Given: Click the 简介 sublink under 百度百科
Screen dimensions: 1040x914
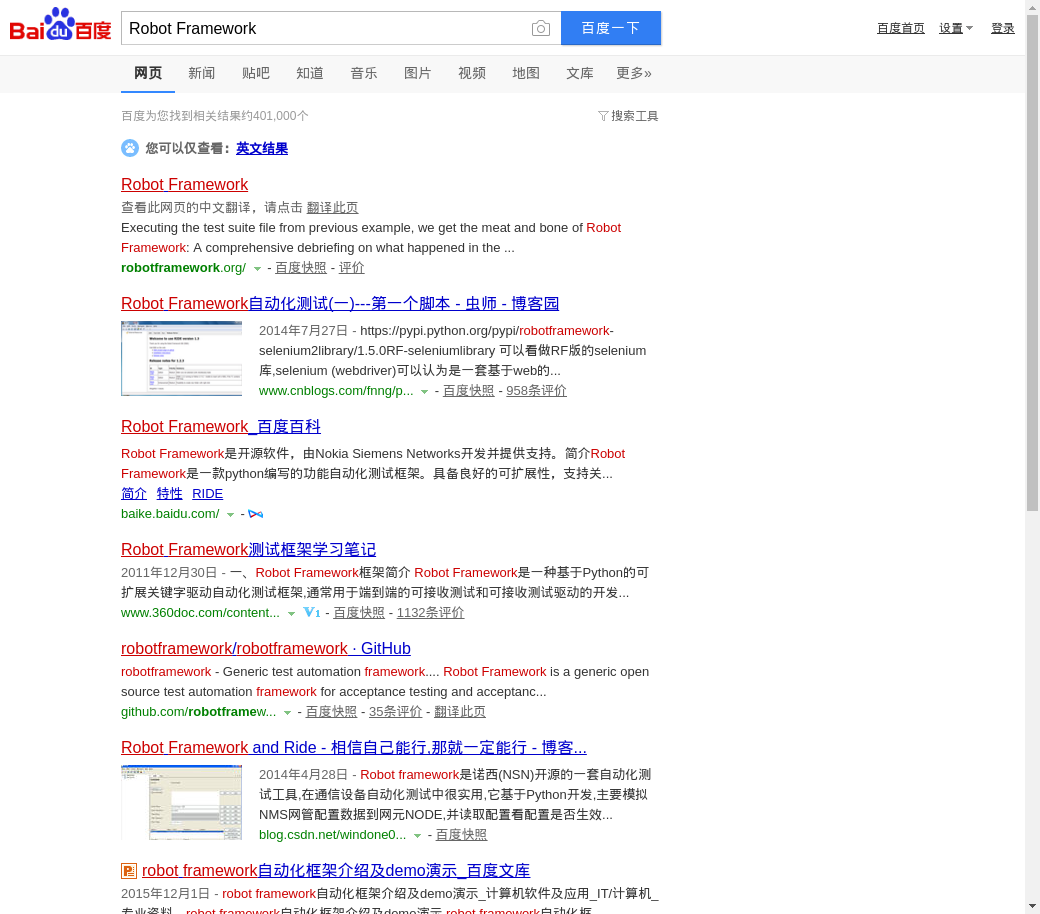Looking at the screenshot, I should [134, 493].
